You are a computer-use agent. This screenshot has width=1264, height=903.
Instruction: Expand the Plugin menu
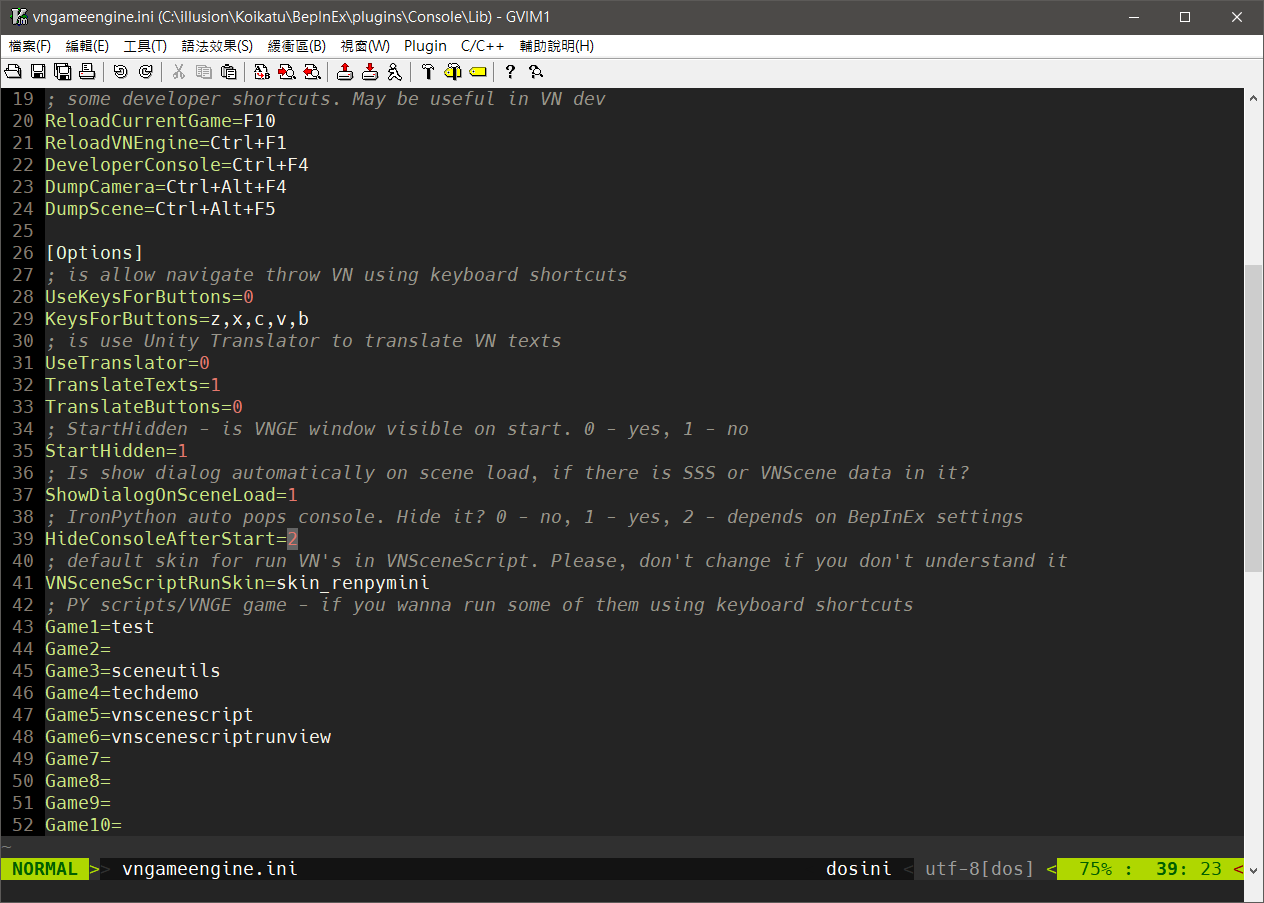425,46
